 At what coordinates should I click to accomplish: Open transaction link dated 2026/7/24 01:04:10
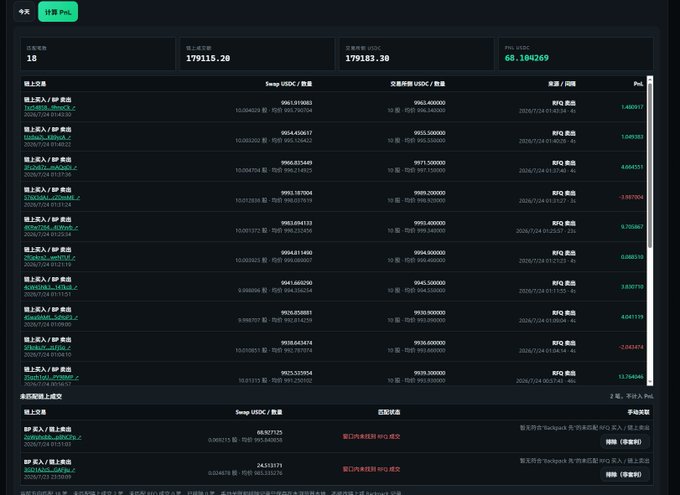click(47, 347)
